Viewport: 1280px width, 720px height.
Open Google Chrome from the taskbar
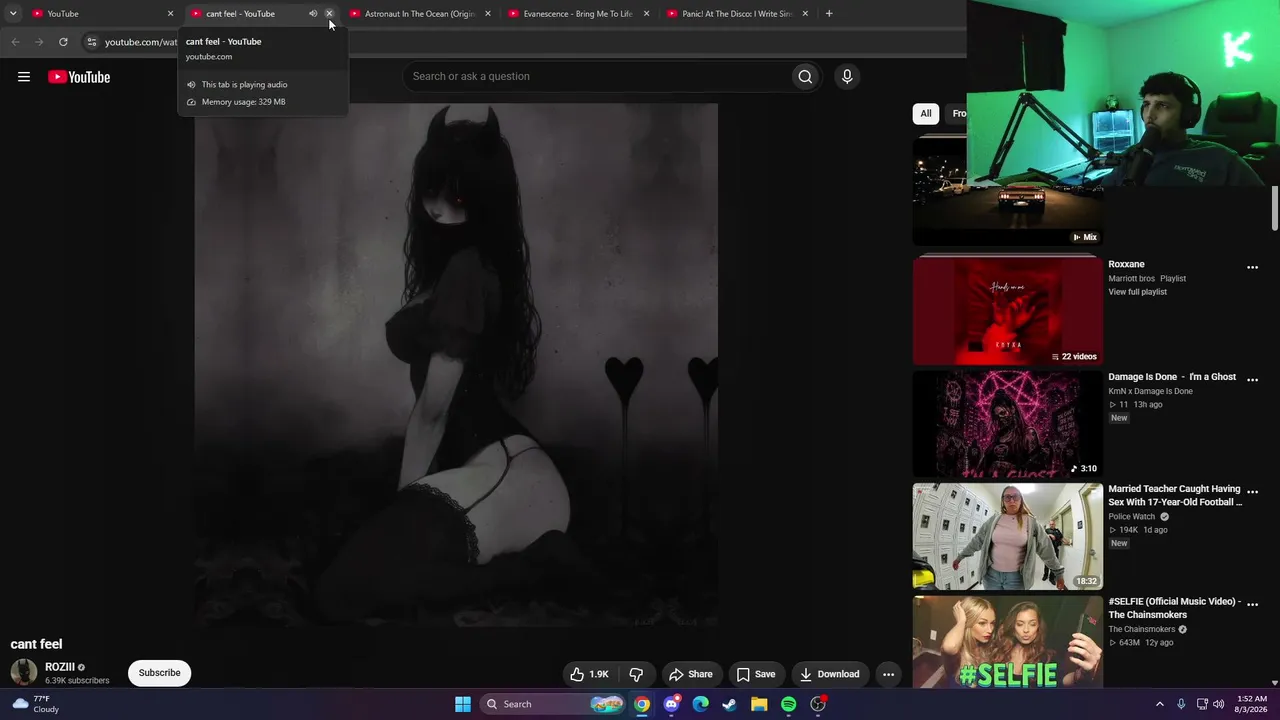point(642,704)
